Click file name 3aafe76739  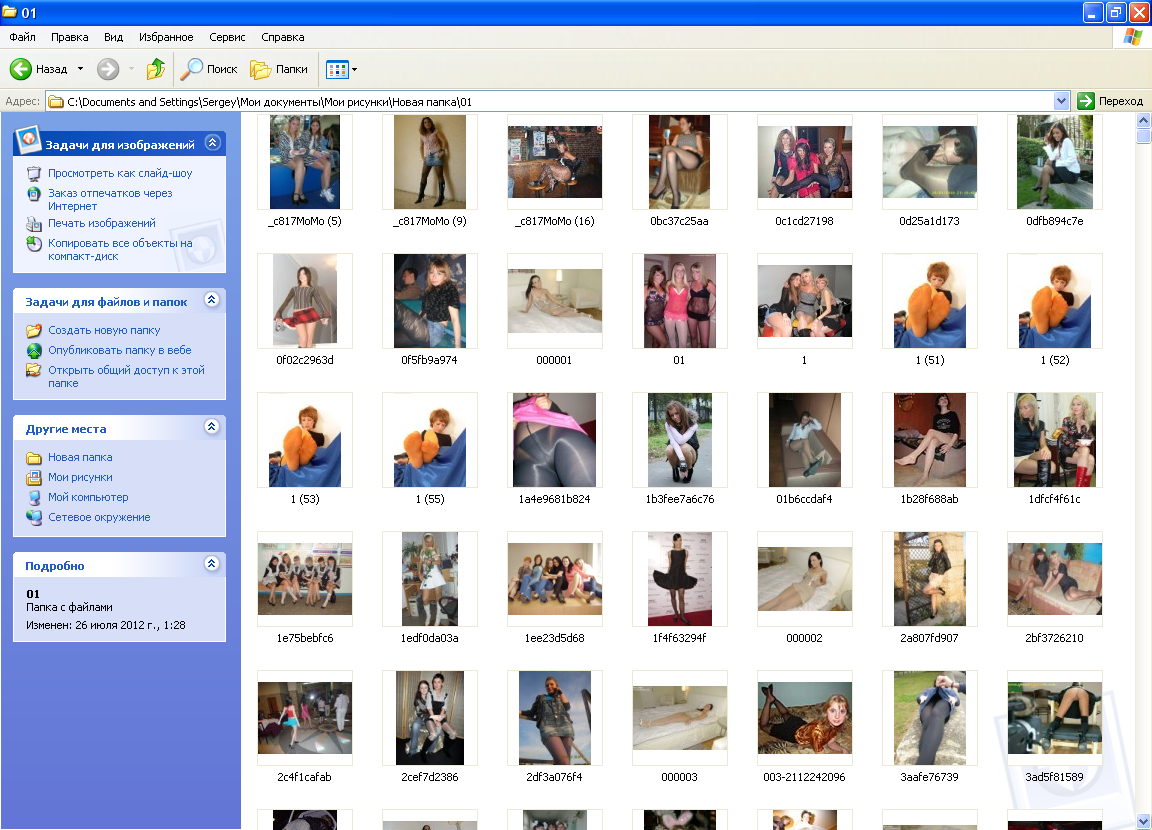coord(929,776)
